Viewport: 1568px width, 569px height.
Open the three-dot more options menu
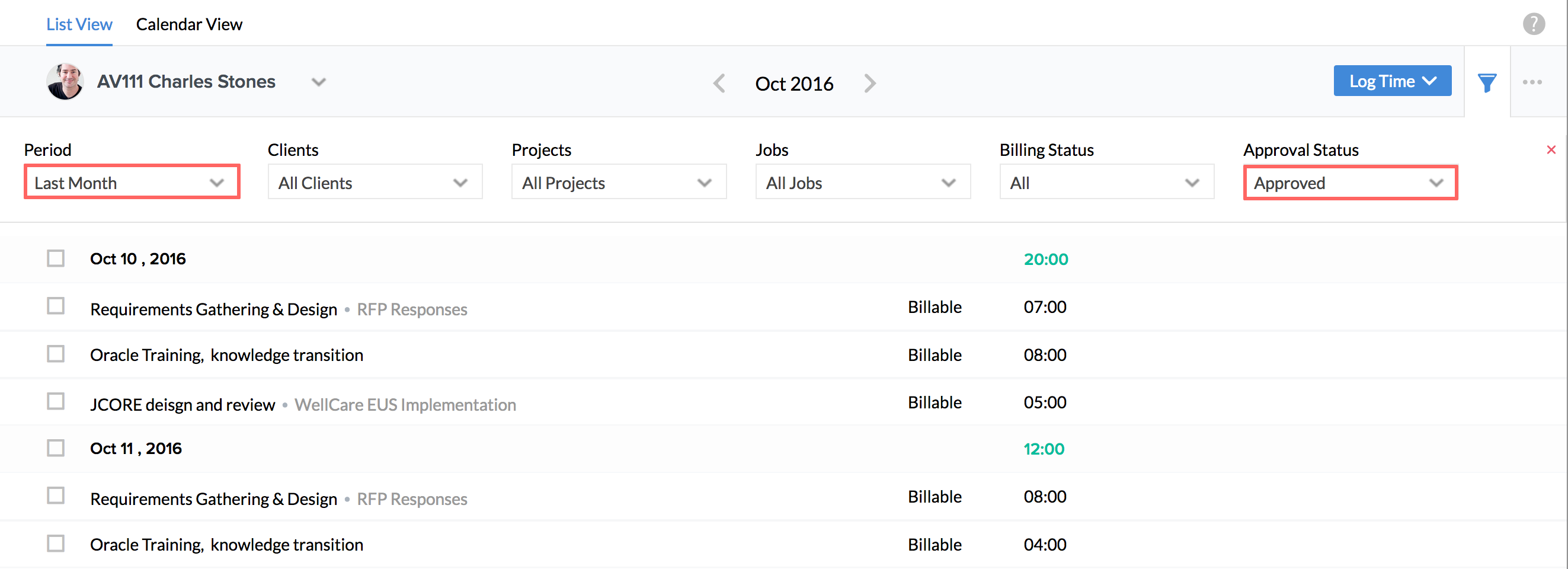[1532, 82]
